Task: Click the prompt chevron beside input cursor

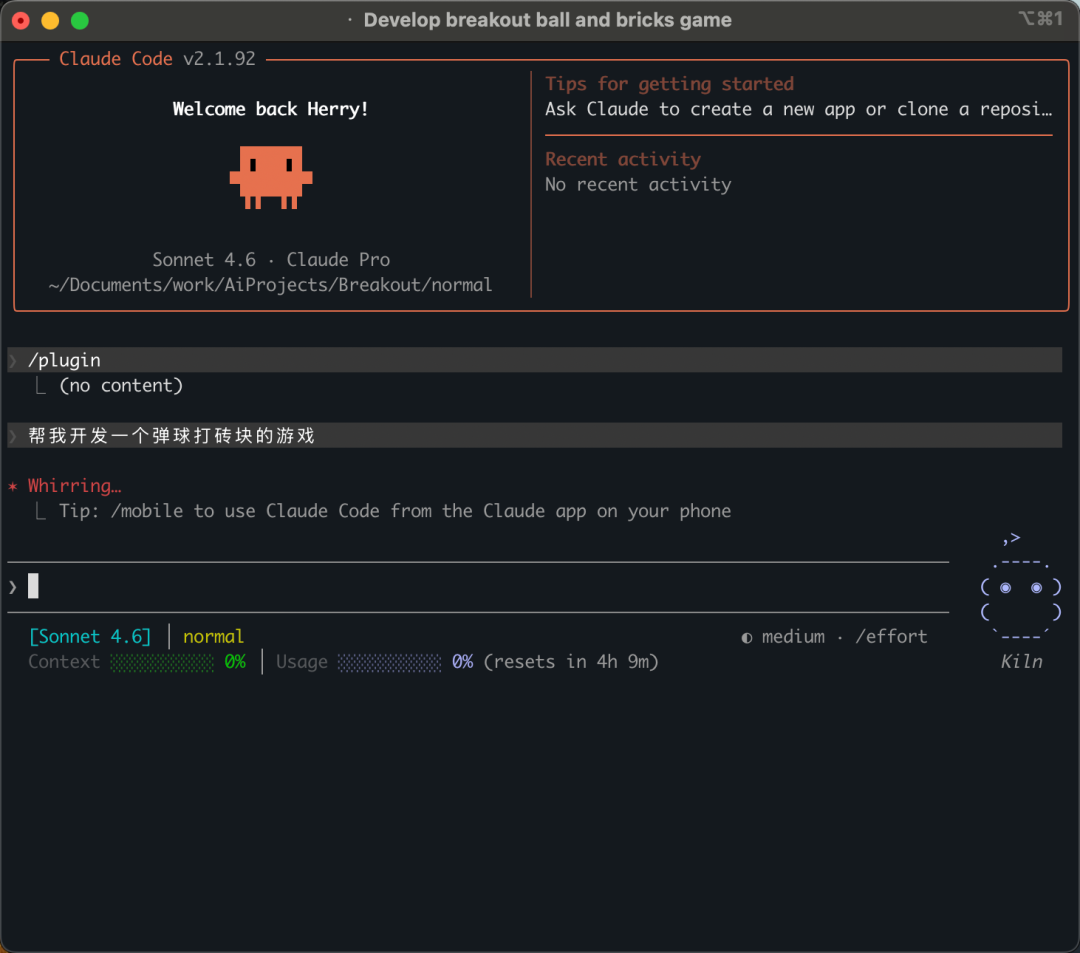Action: click(x=13, y=586)
